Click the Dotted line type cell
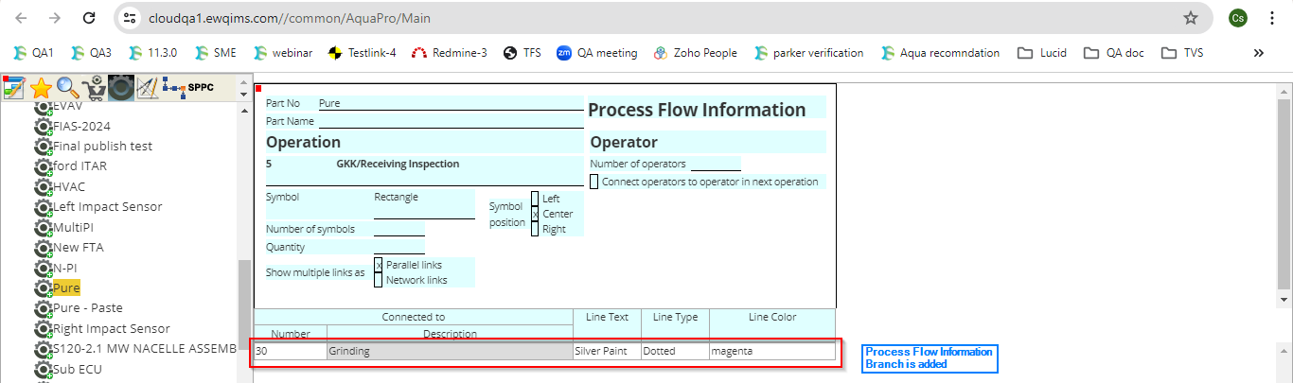 tap(675, 351)
